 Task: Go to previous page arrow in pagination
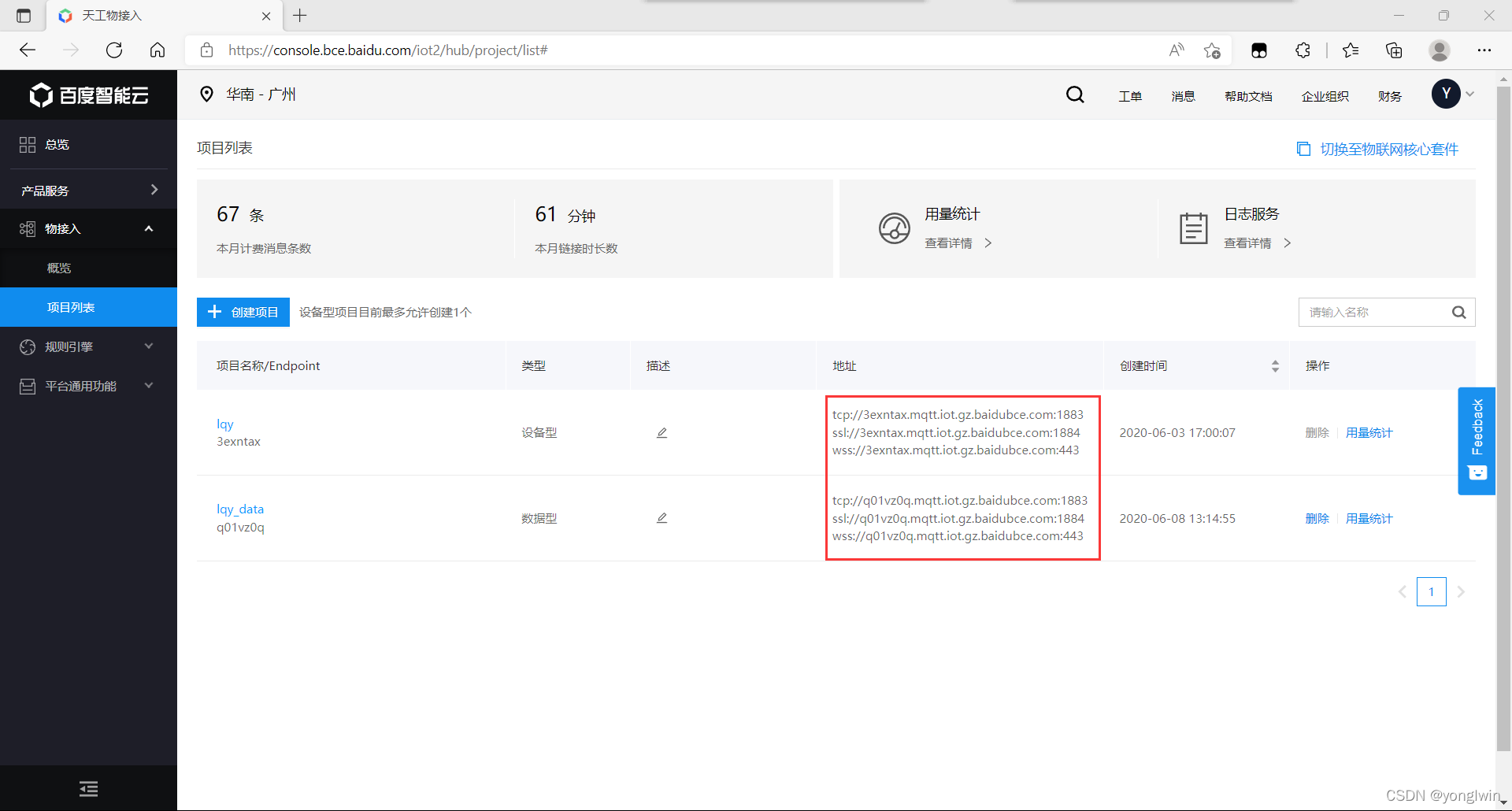(1402, 592)
